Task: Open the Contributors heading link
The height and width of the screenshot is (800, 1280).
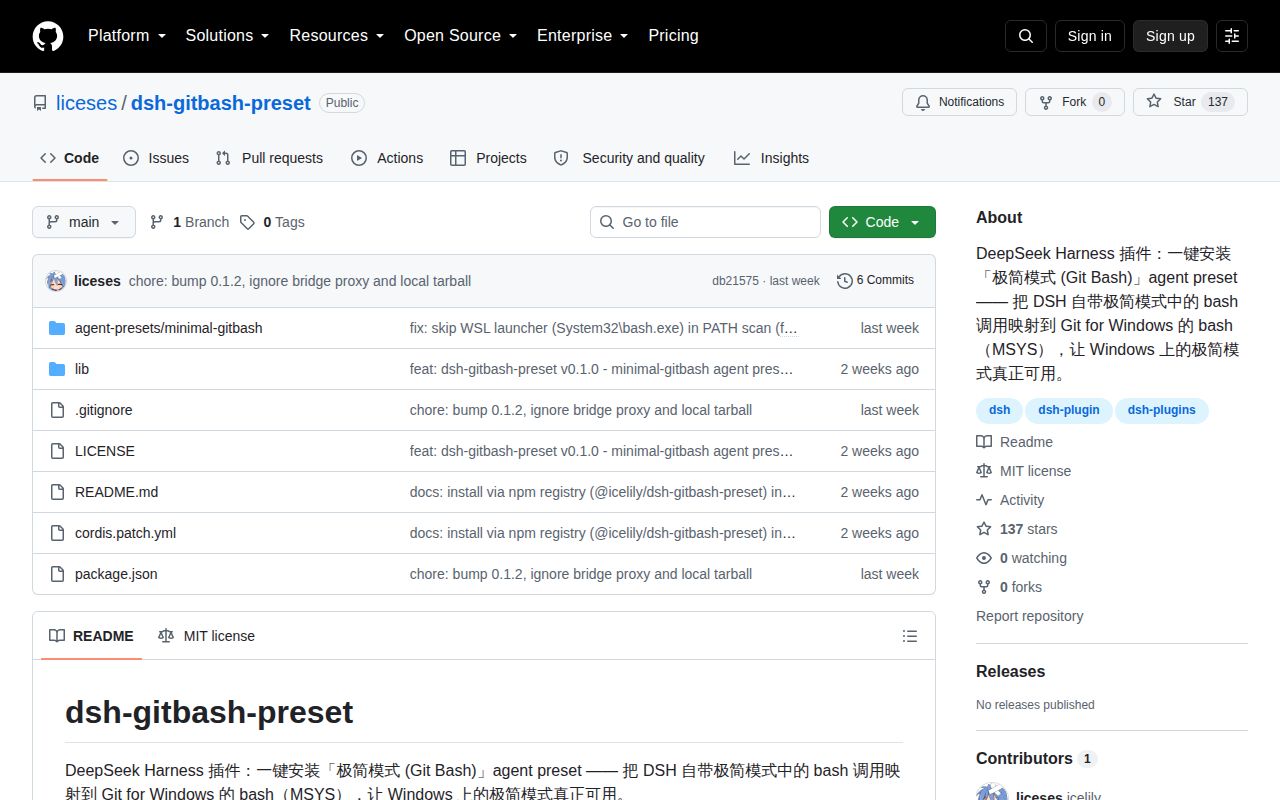Action: click(x=1036, y=759)
